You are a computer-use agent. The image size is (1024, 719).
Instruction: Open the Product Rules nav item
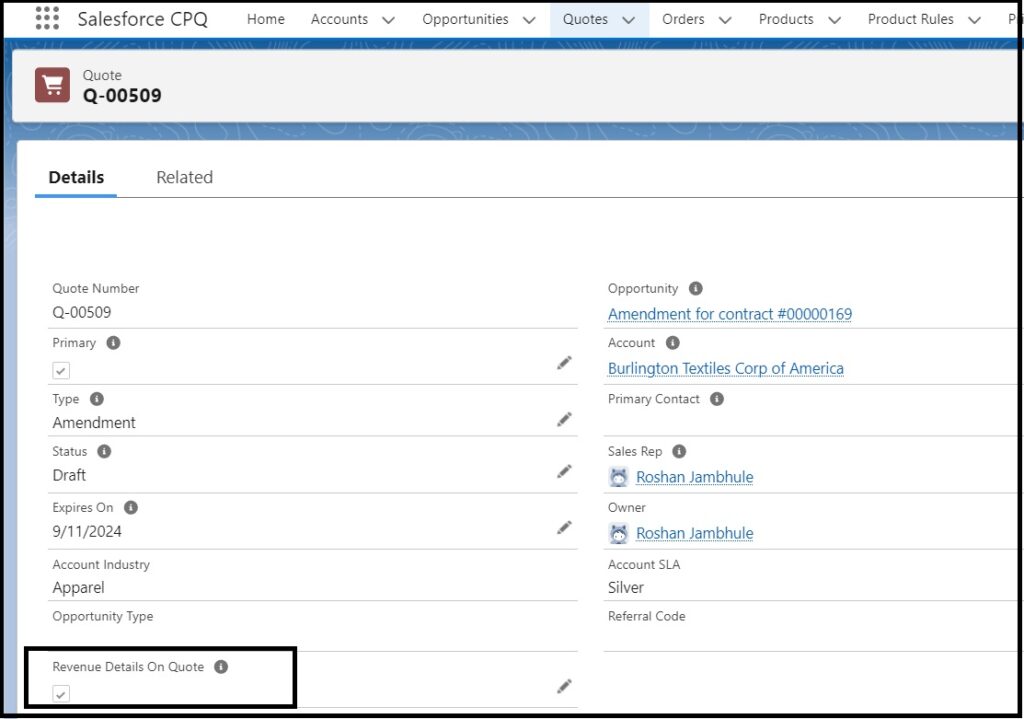(x=910, y=20)
